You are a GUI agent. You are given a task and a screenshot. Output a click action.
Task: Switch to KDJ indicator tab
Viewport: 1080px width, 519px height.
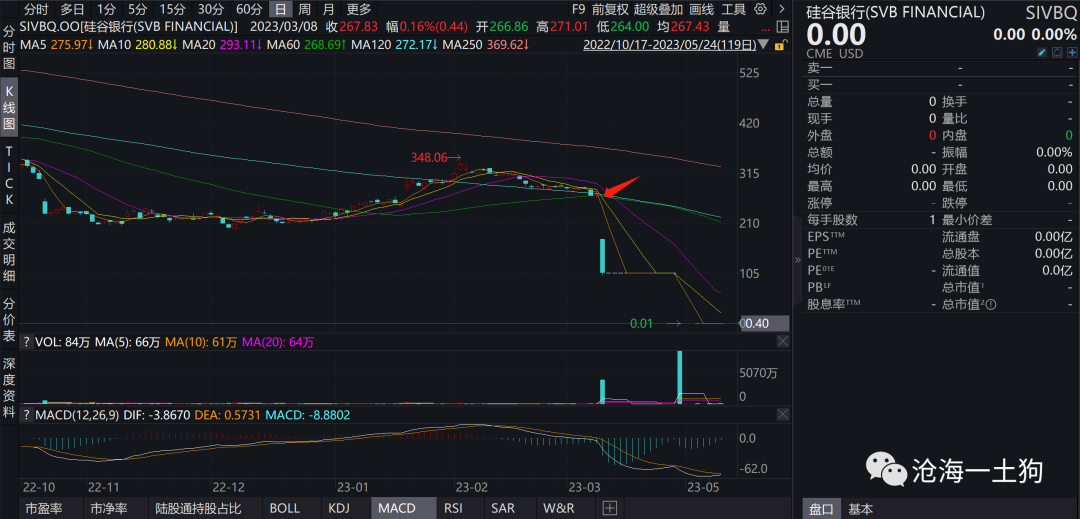pos(339,508)
